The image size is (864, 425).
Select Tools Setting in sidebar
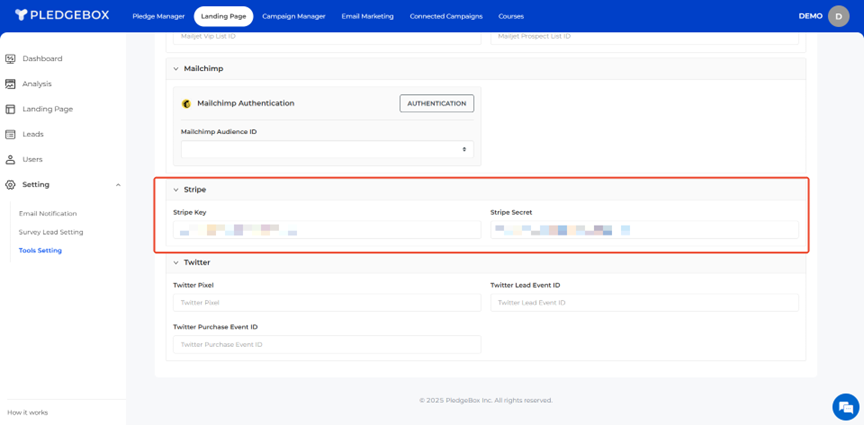40,250
